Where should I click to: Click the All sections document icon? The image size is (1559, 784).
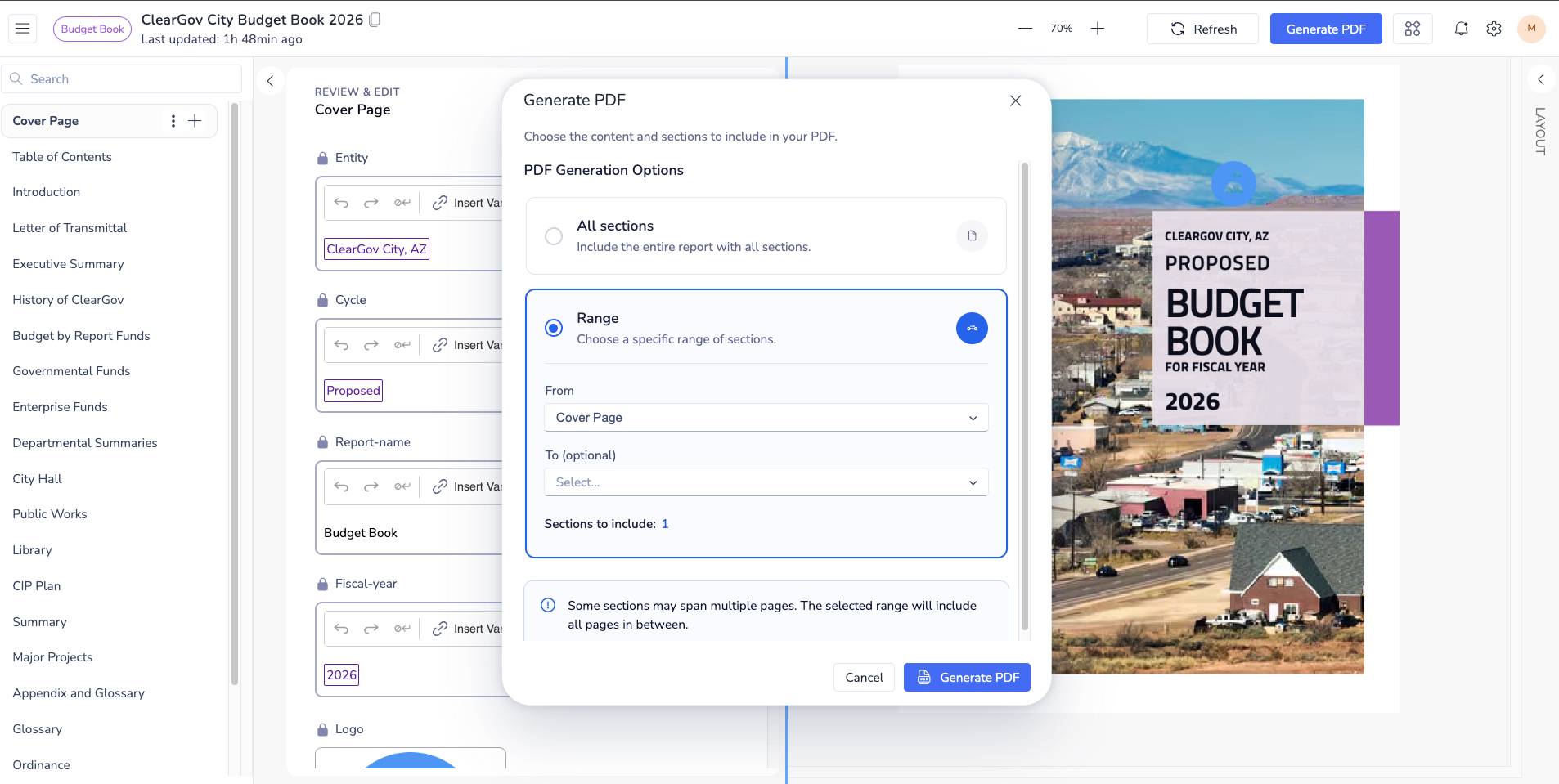click(x=972, y=235)
